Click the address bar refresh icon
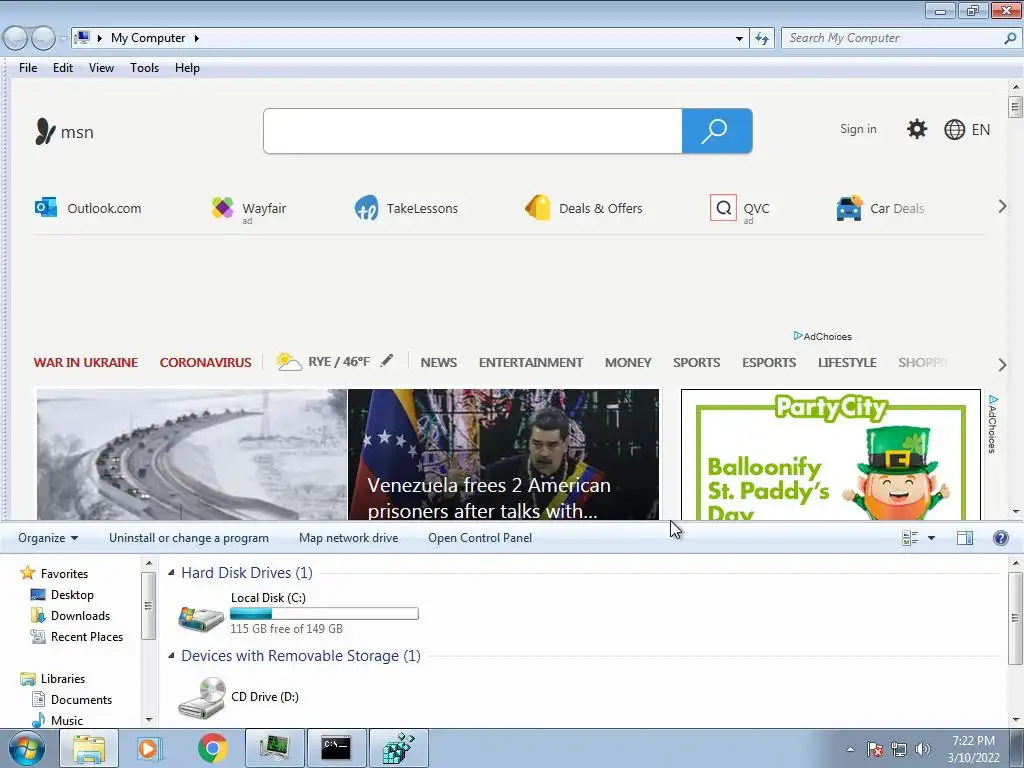1024x768 pixels. pos(761,38)
